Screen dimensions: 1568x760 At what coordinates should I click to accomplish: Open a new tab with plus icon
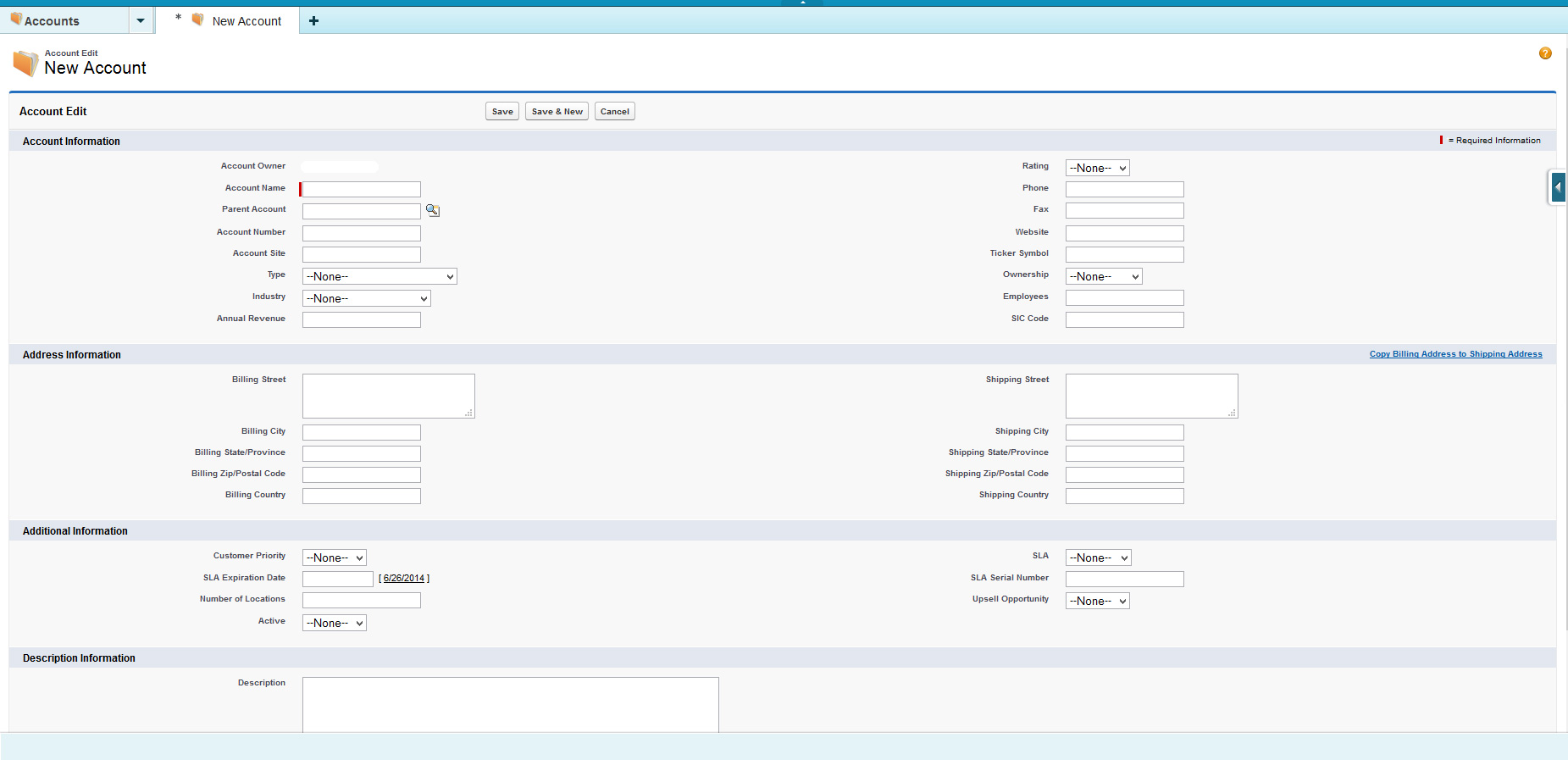coord(313,21)
